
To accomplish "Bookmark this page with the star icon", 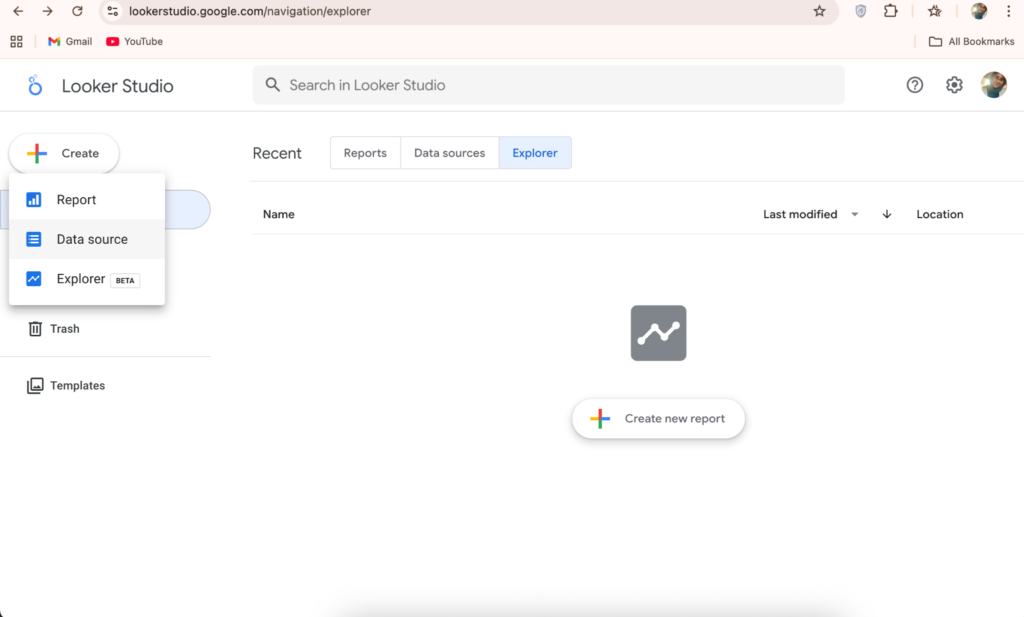I will (819, 11).
